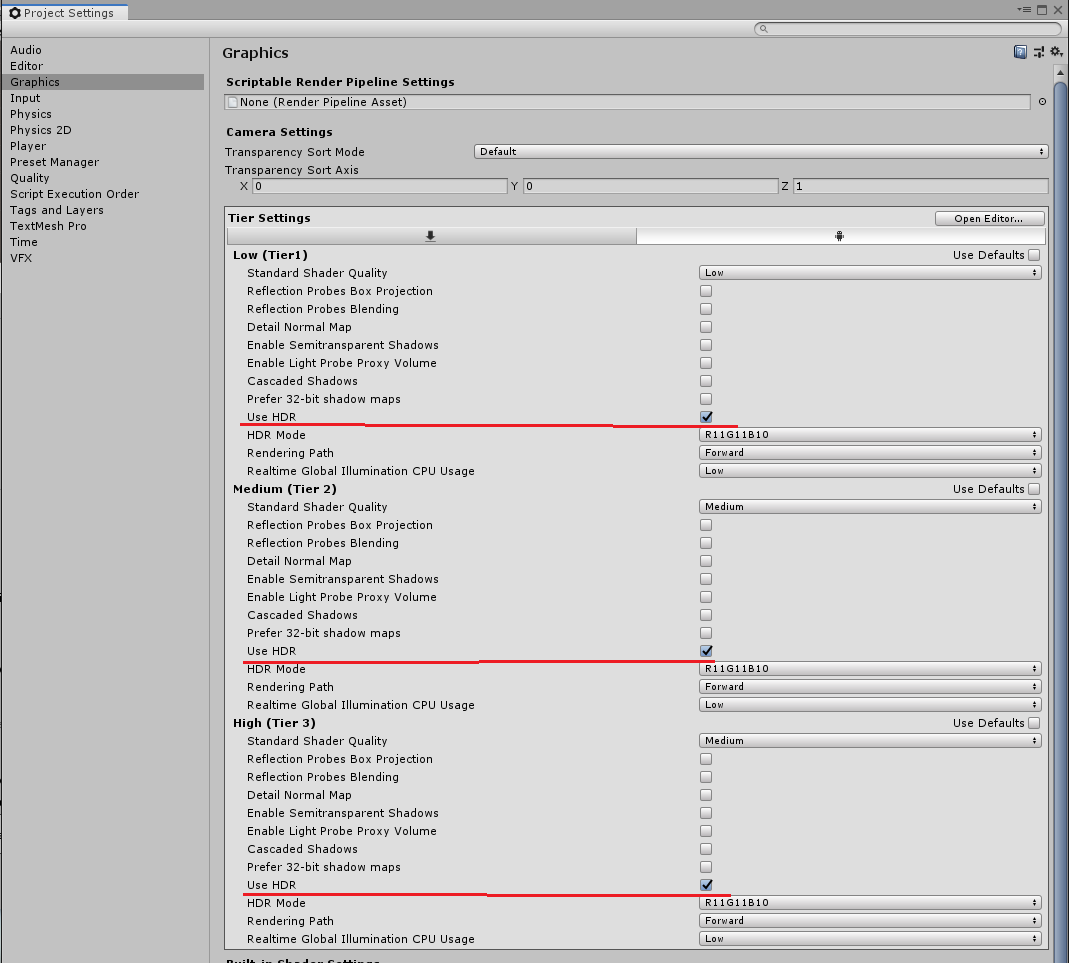1069x963 pixels.
Task: Open the help documentation icon
Action: (1020, 52)
